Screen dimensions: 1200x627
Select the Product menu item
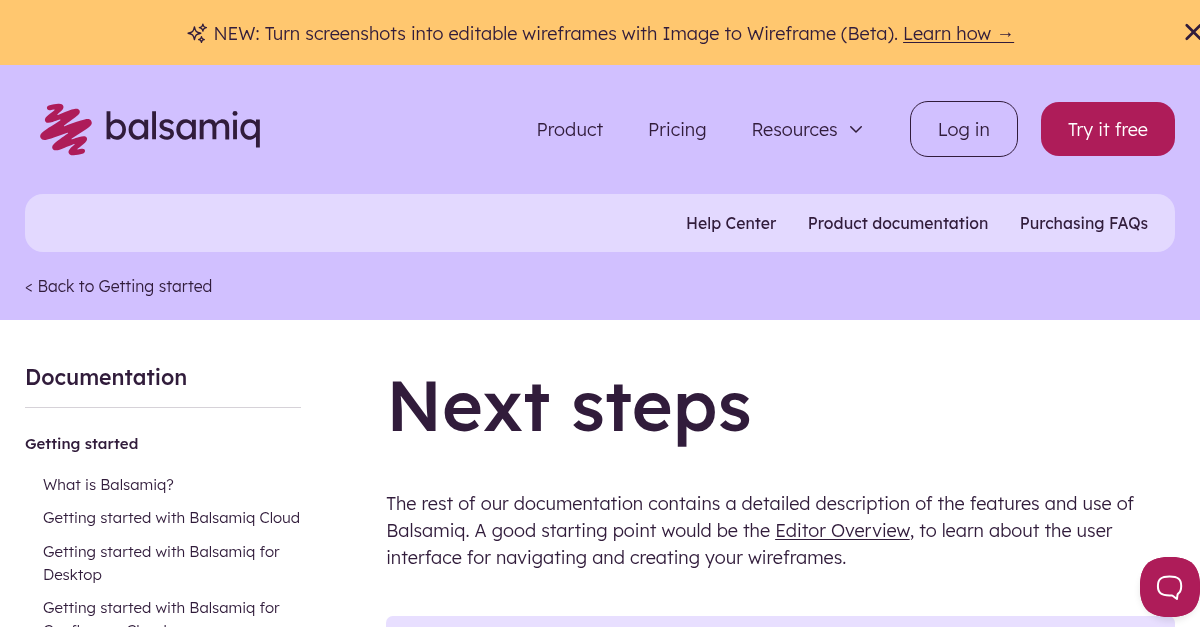[569, 129]
